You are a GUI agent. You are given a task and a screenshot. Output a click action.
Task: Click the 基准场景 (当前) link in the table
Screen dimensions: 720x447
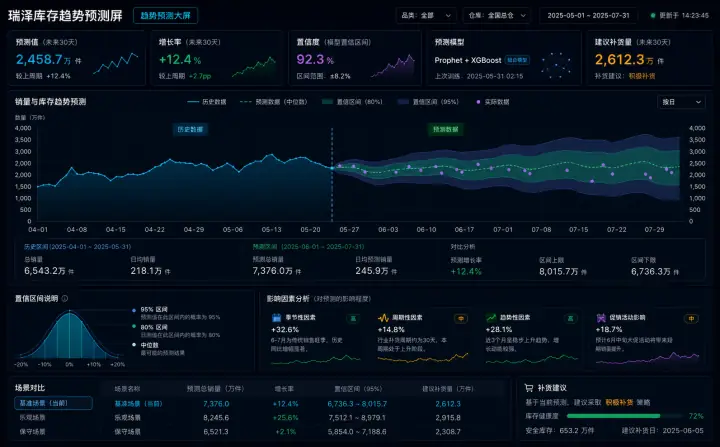tap(138, 404)
